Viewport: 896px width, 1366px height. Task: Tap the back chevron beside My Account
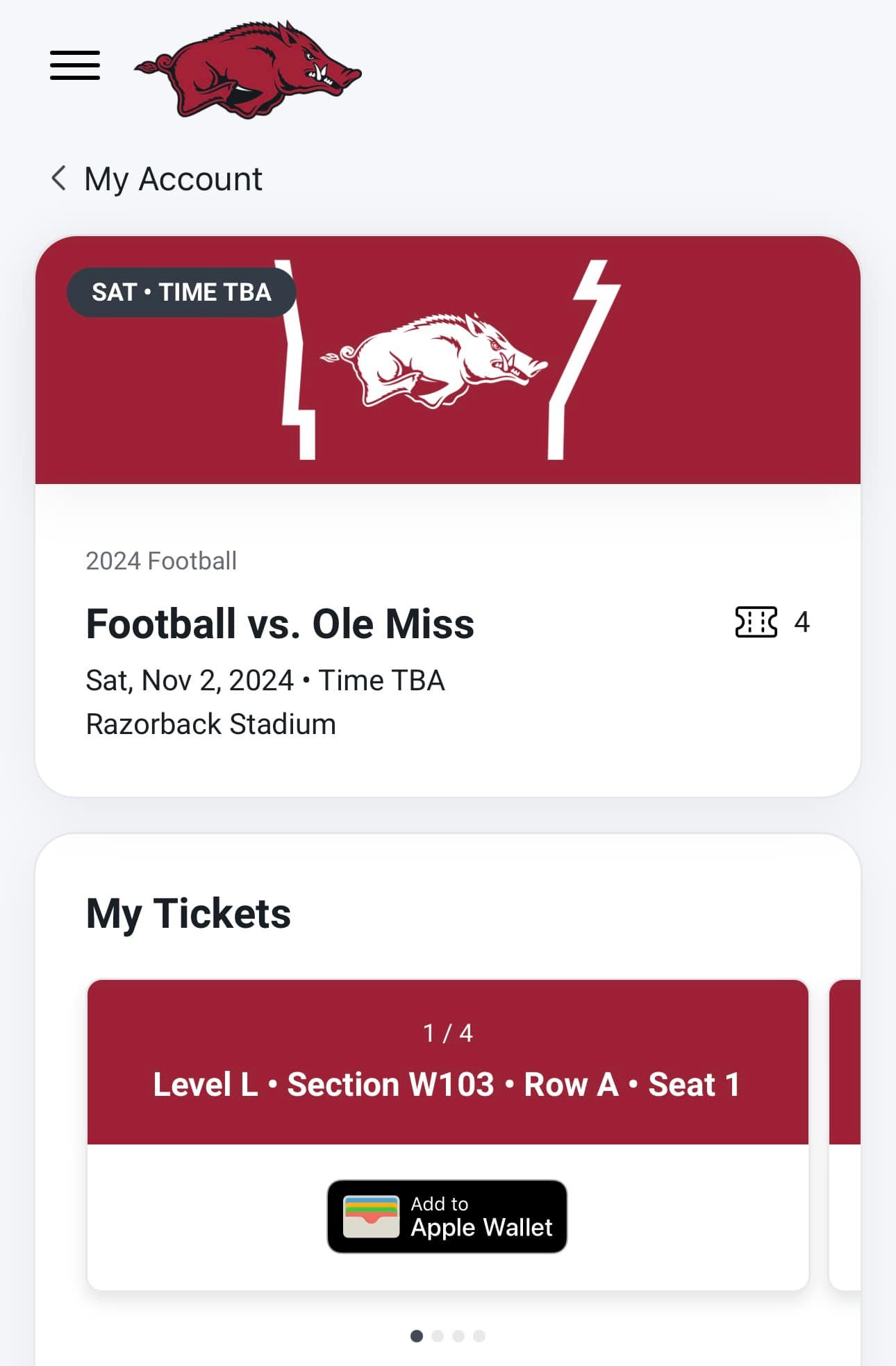59,178
